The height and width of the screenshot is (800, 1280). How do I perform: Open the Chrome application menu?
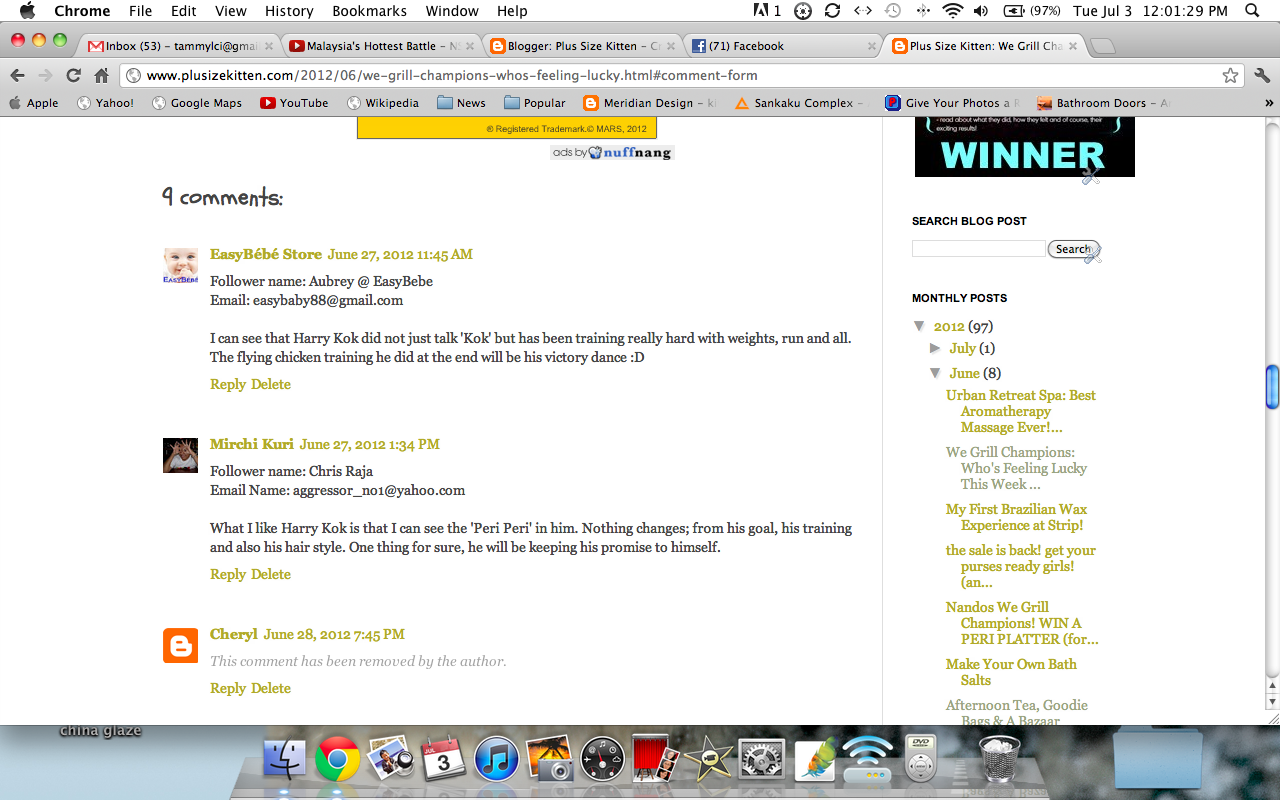coord(82,11)
